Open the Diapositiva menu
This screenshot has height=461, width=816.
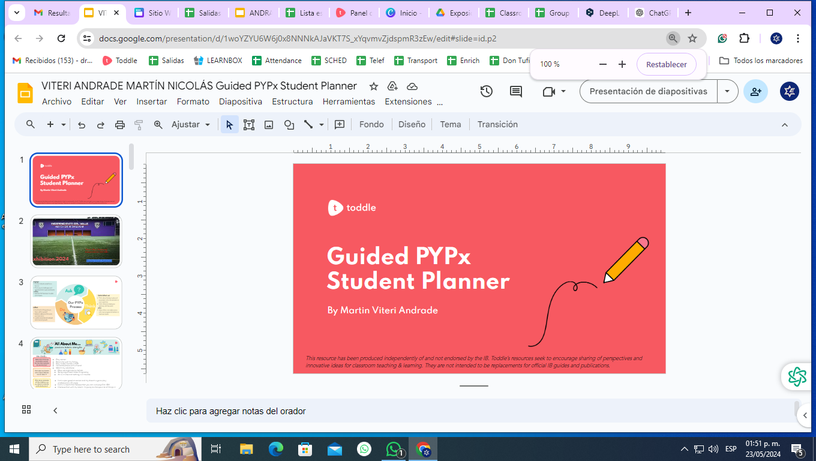pos(240,102)
